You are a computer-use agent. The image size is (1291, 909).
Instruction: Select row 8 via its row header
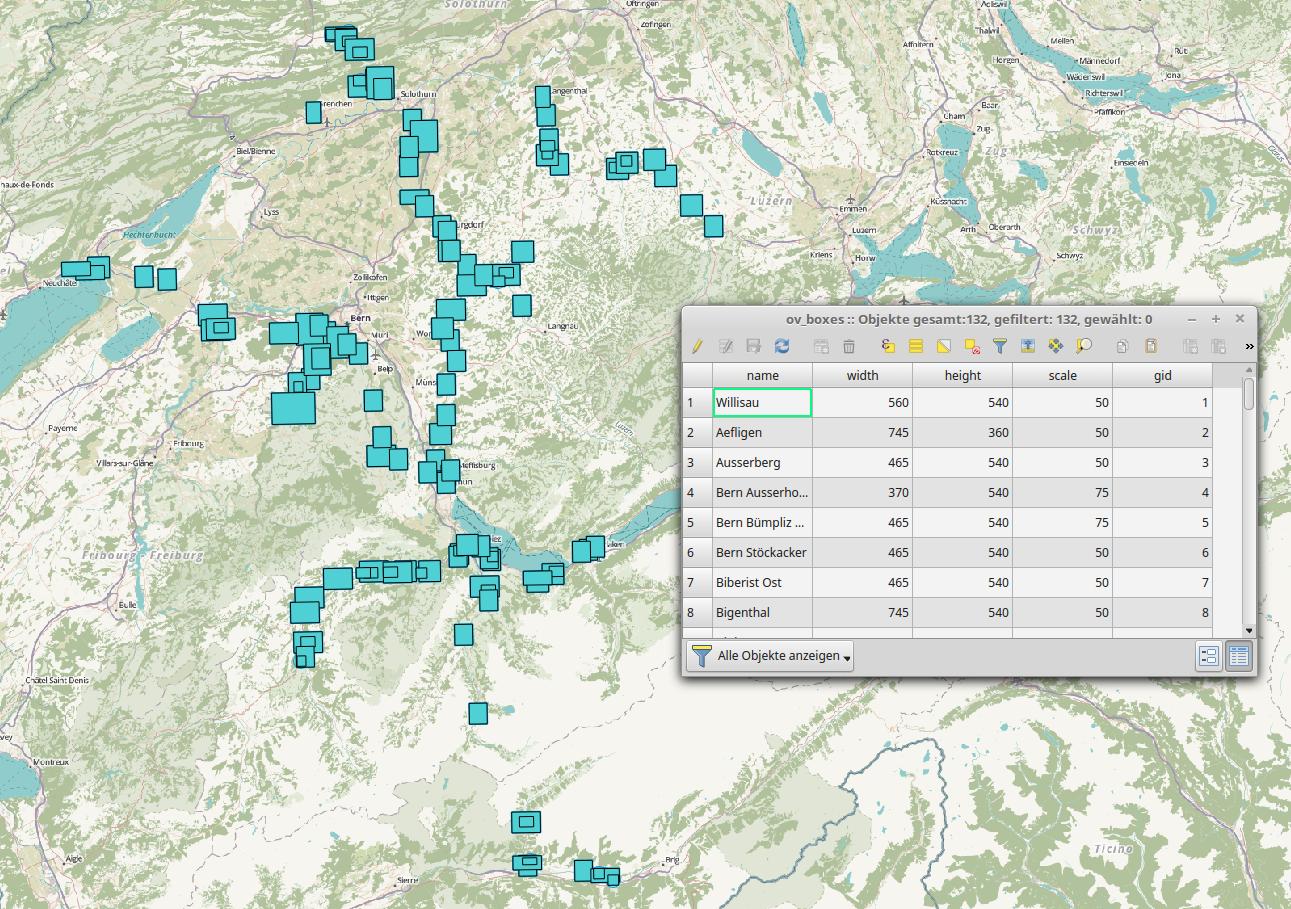click(x=697, y=612)
